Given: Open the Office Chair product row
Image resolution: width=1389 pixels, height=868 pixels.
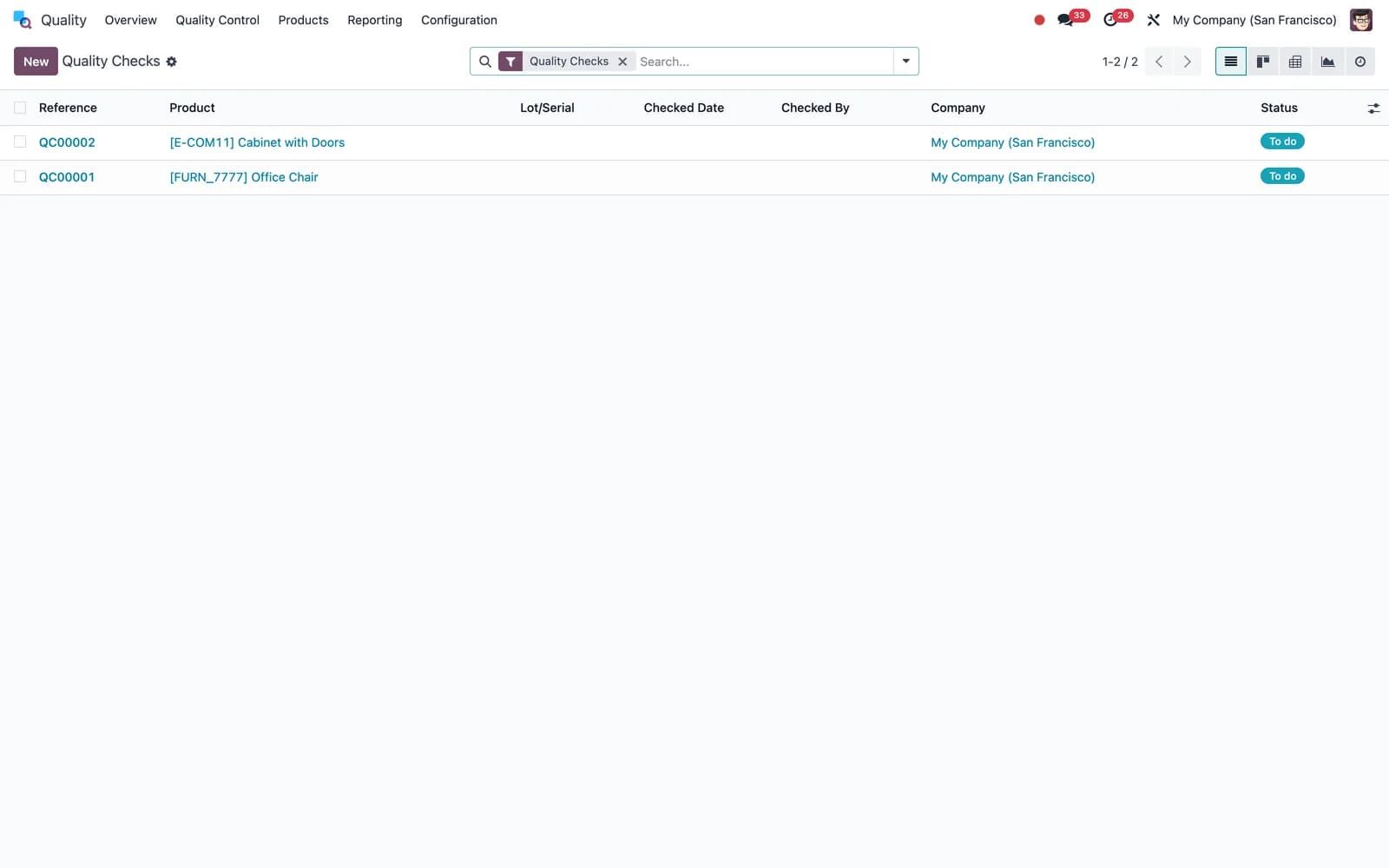Looking at the screenshot, I should click(244, 177).
